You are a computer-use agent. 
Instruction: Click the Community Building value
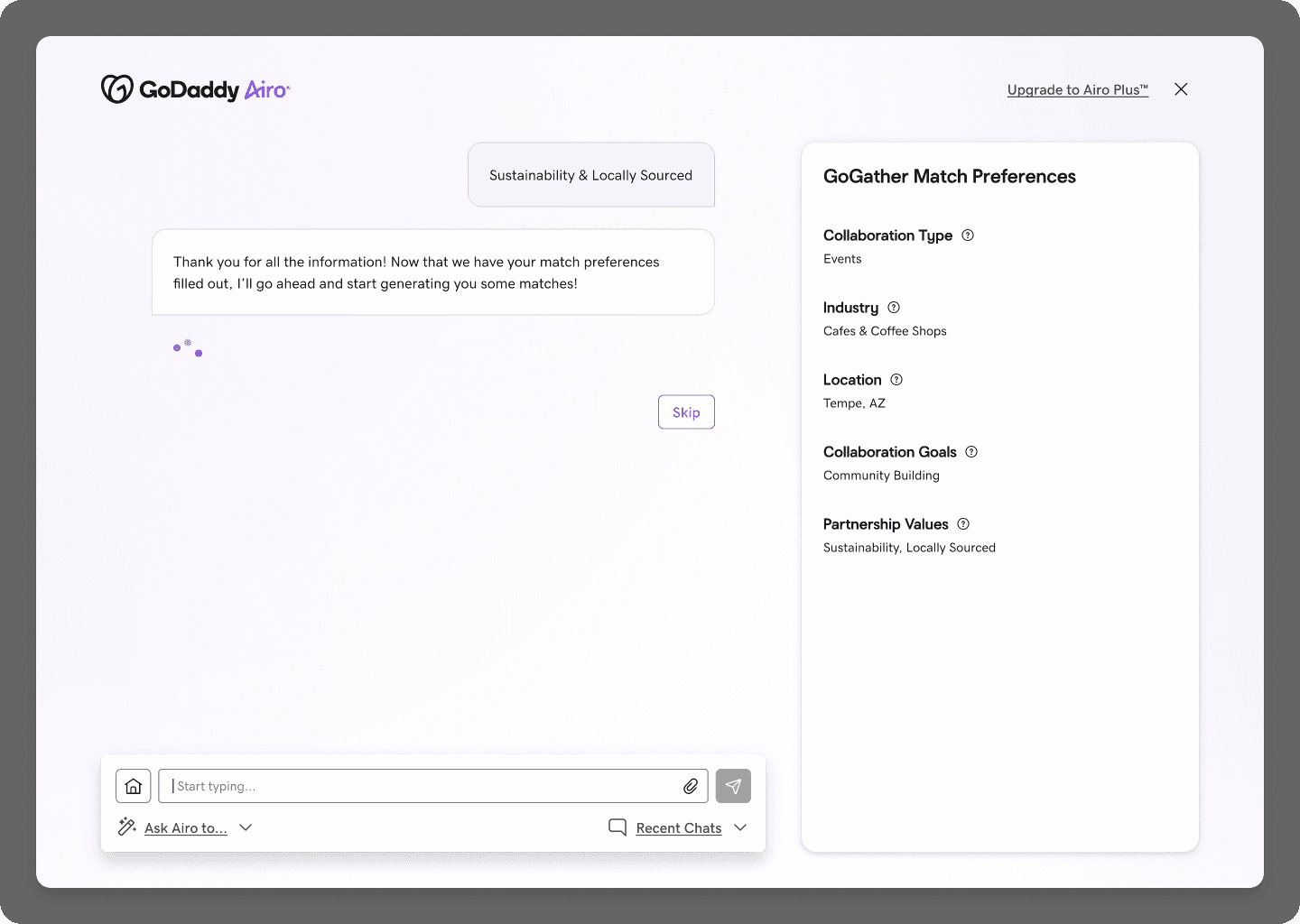pos(881,476)
